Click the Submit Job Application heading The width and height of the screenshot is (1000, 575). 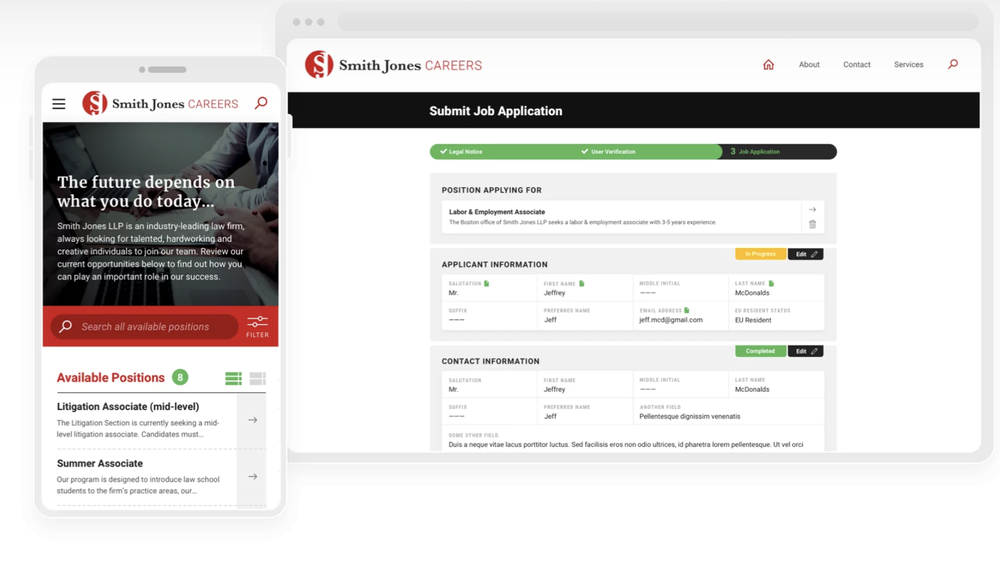click(496, 111)
